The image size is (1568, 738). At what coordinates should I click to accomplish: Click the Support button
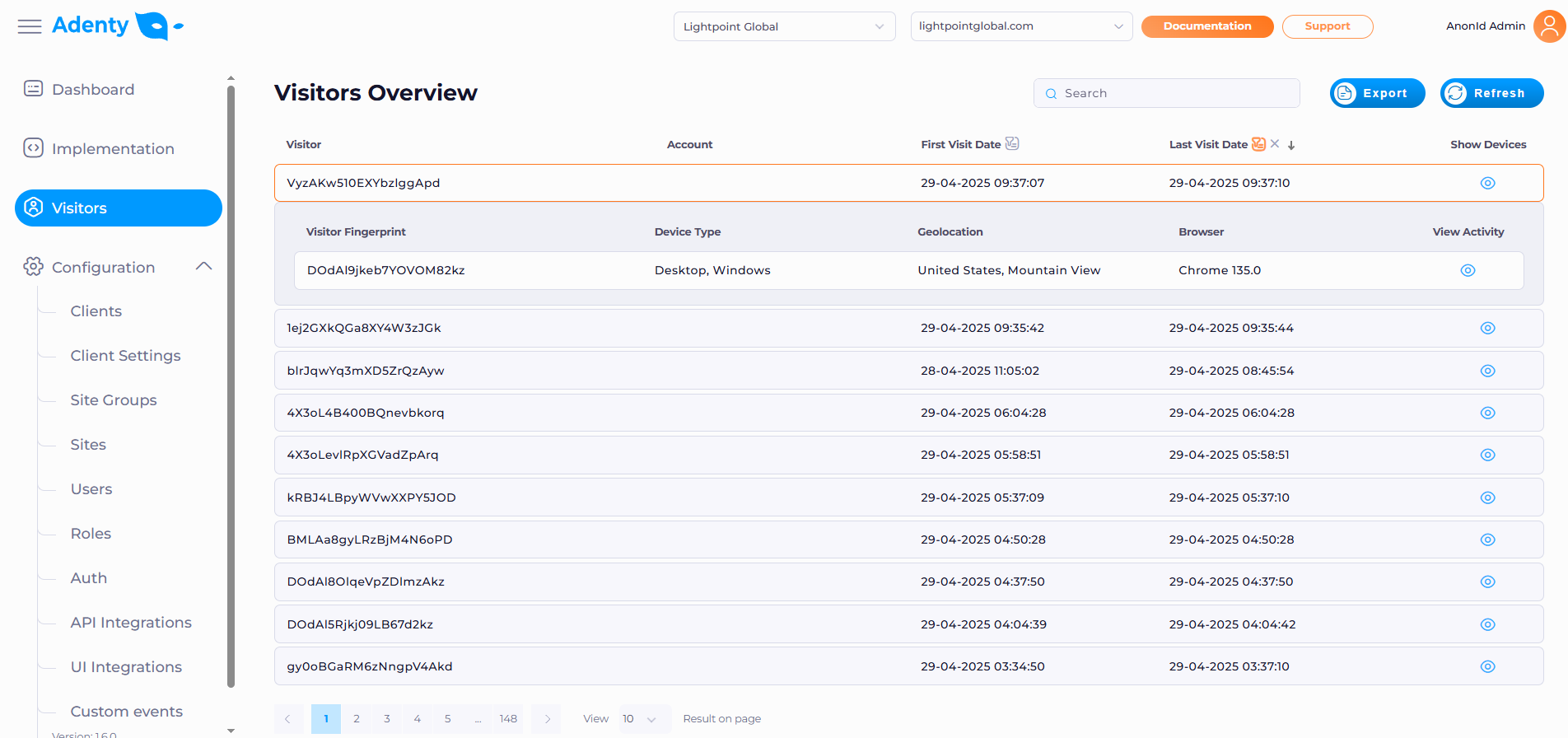point(1328,26)
